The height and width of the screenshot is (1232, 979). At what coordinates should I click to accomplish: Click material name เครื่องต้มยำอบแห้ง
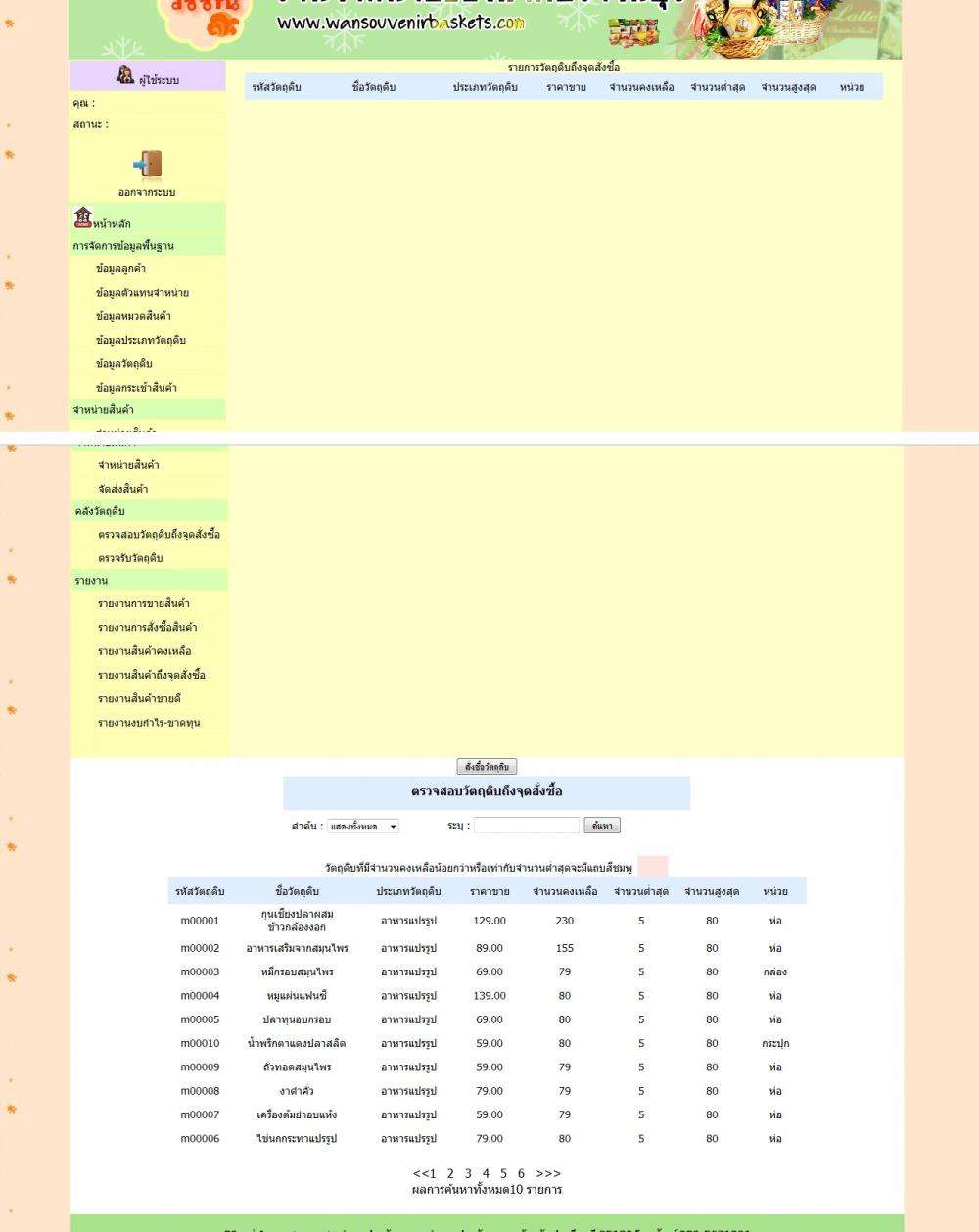tap(297, 1114)
